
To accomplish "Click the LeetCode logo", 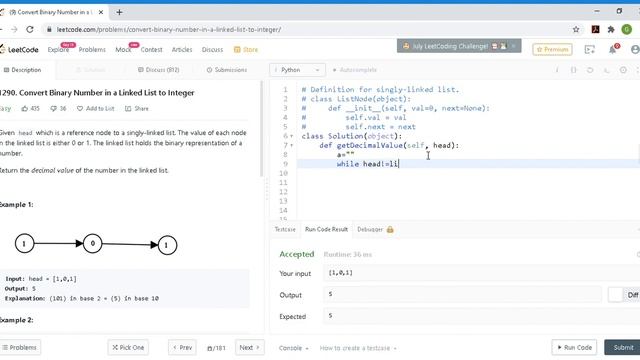I will 19,49.
